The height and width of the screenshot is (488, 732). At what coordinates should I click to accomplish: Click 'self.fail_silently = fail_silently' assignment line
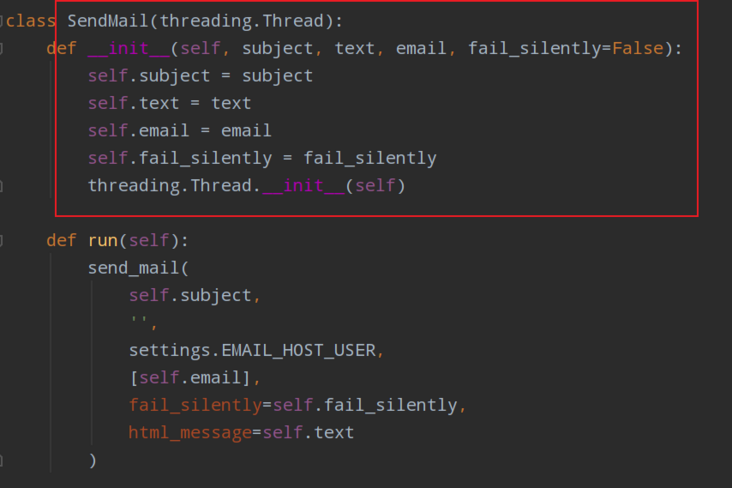[x=261, y=158]
